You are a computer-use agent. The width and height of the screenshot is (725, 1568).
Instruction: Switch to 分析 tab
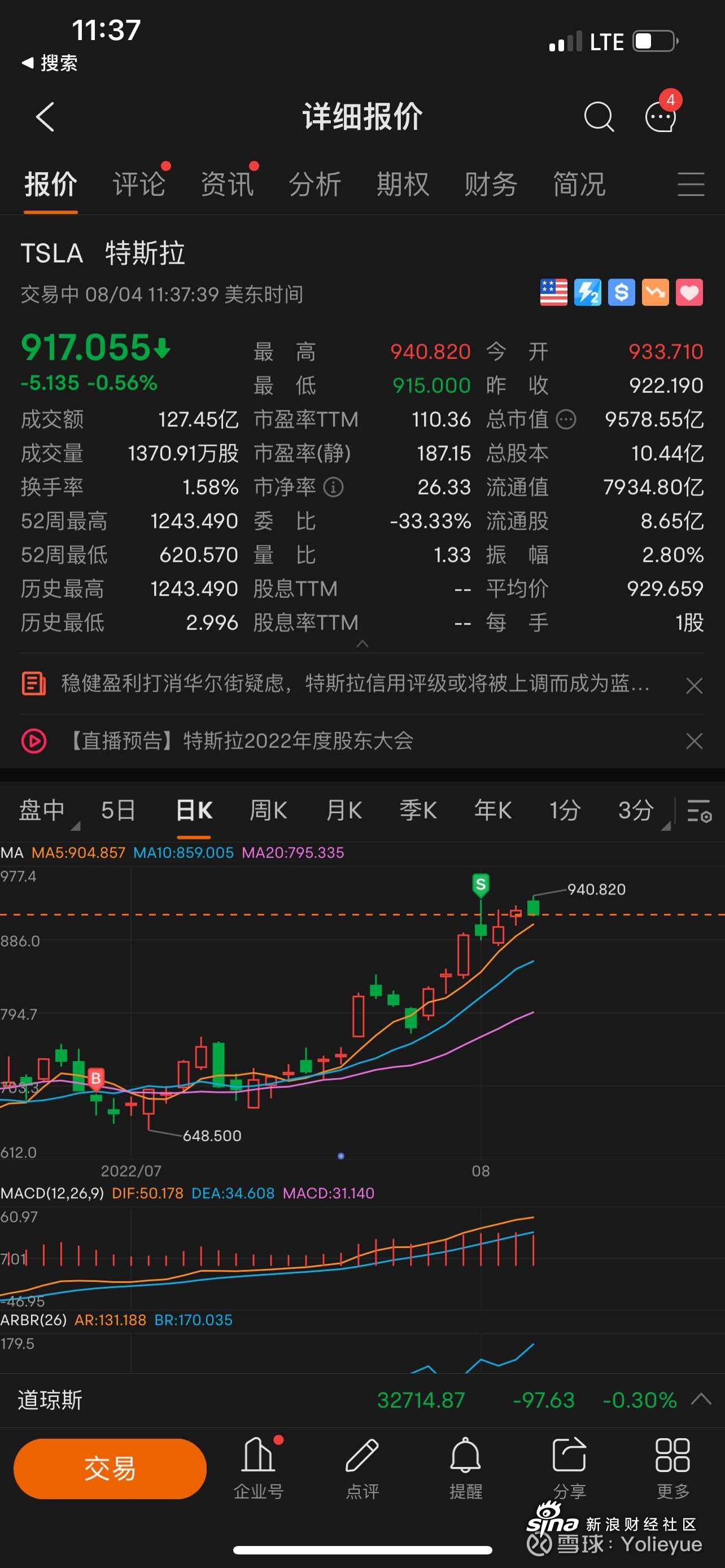[315, 185]
